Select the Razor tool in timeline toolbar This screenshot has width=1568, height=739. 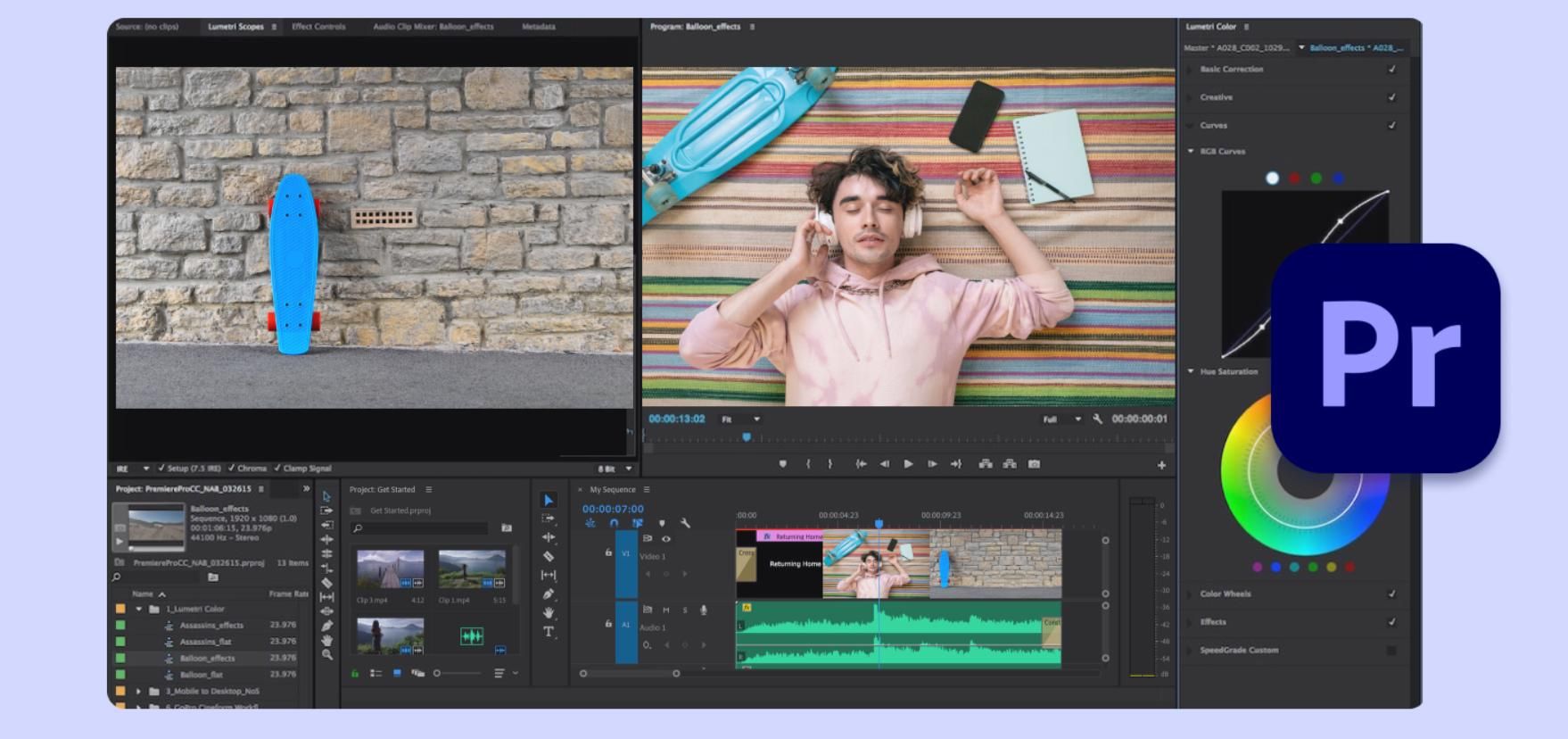[549, 556]
